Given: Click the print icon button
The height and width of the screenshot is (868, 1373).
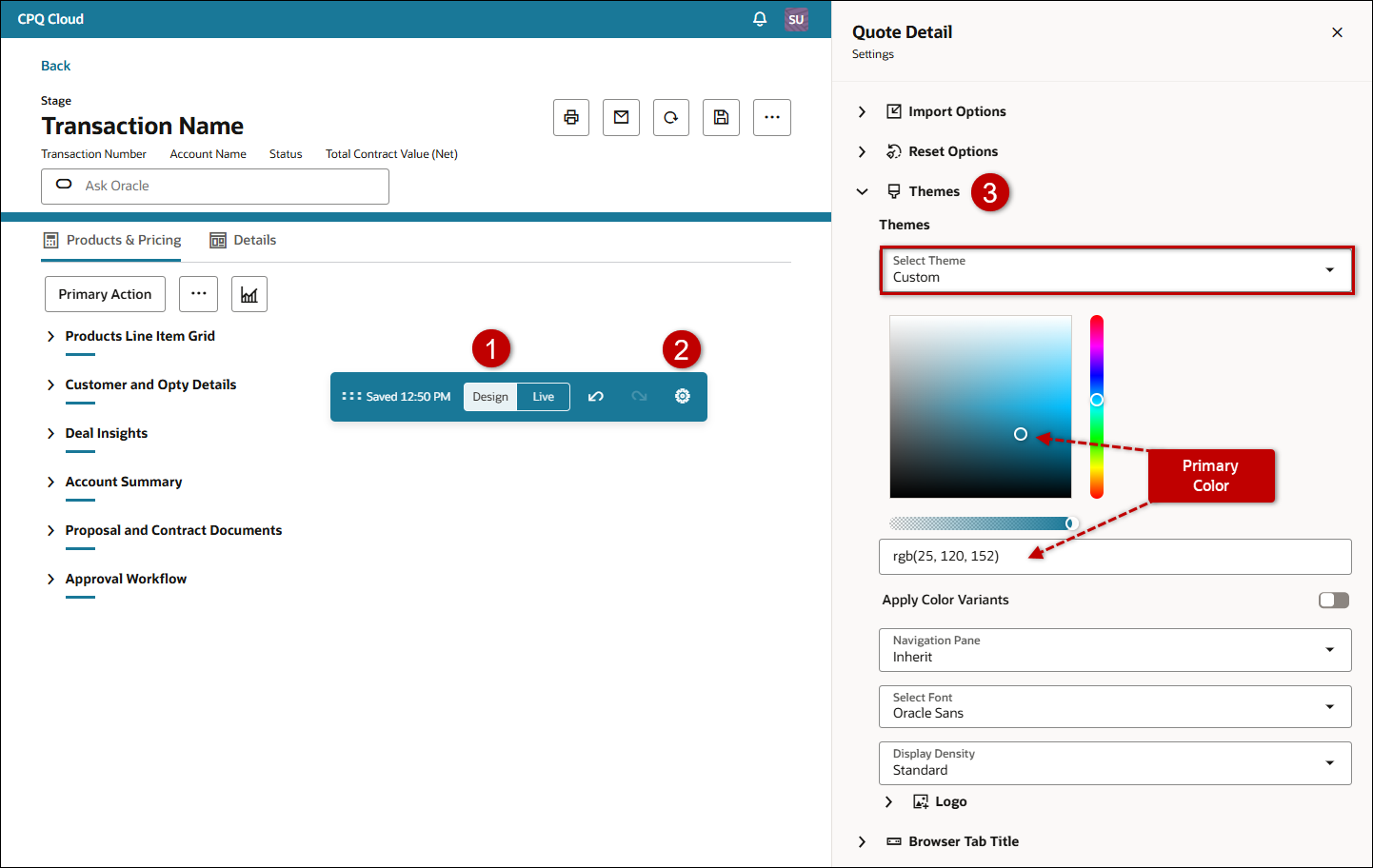Looking at the screenshot, I should click(571, 117).
